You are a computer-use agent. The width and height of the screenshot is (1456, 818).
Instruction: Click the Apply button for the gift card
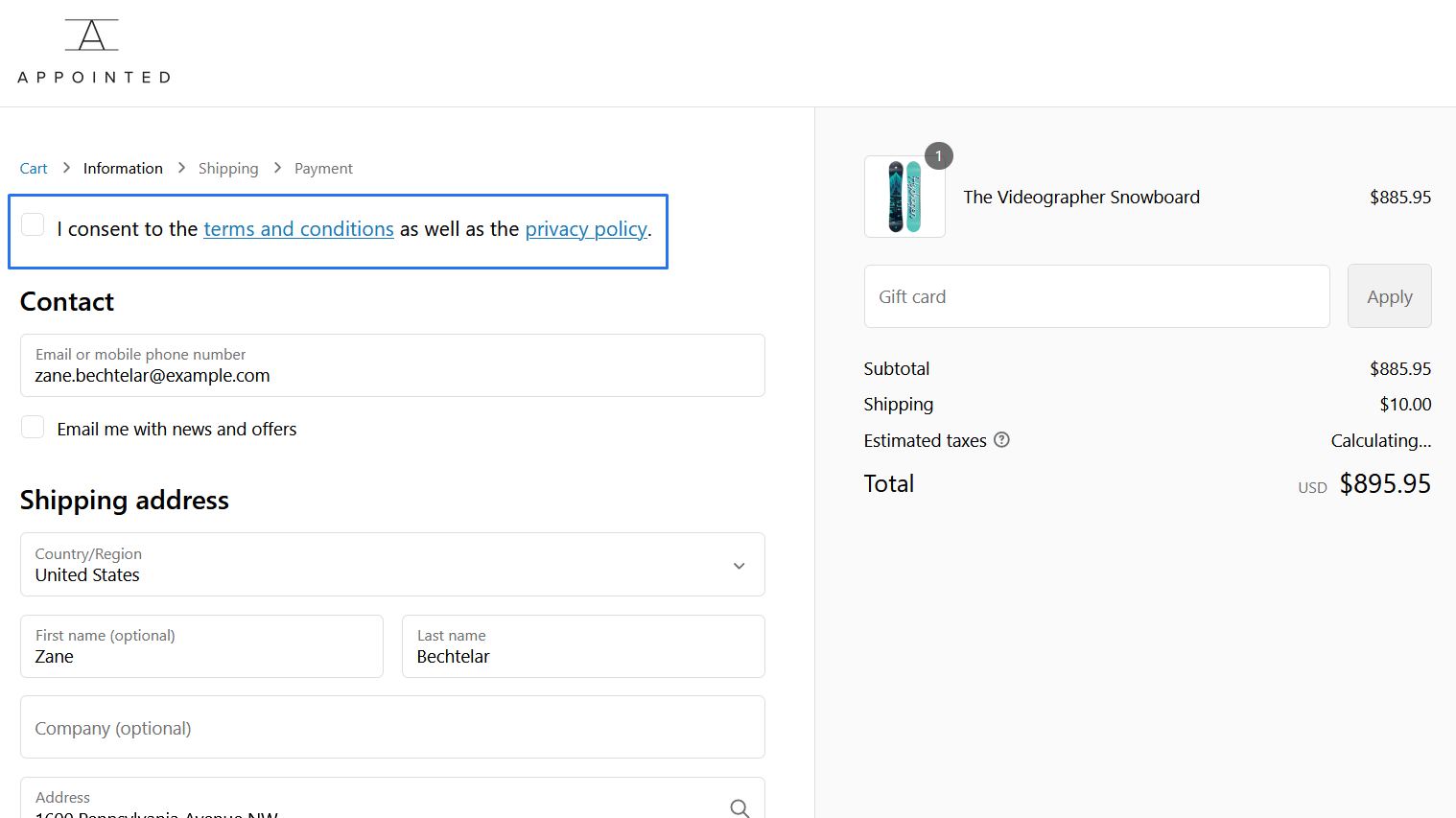pos(1389,295)
